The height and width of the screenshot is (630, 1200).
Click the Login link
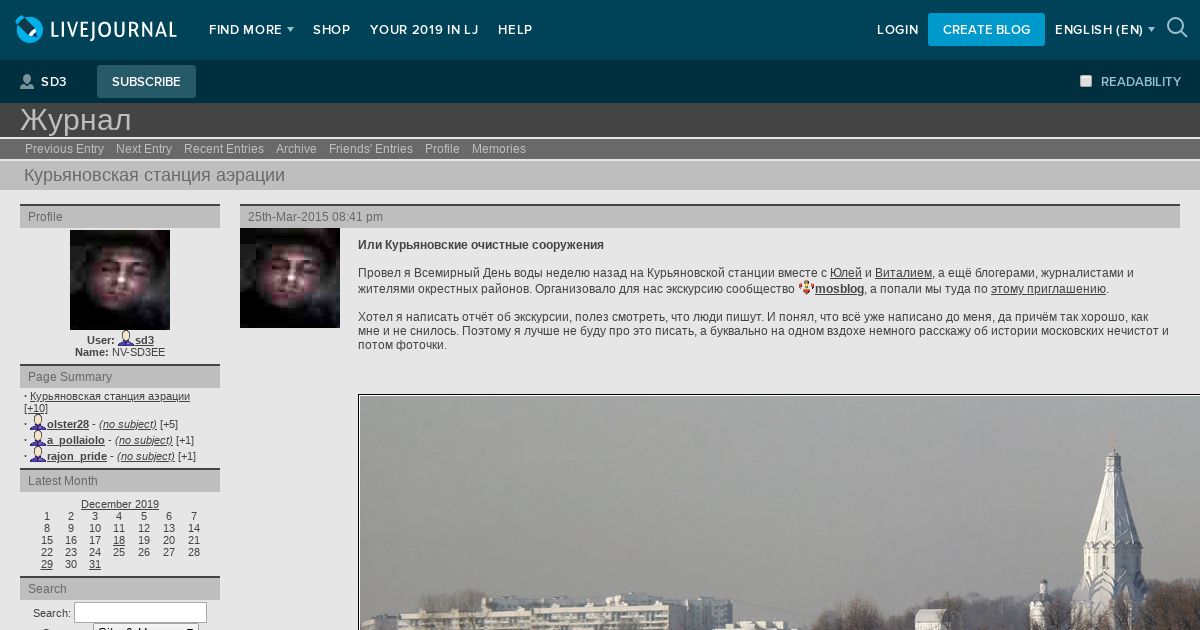click(x=897, y=30)
